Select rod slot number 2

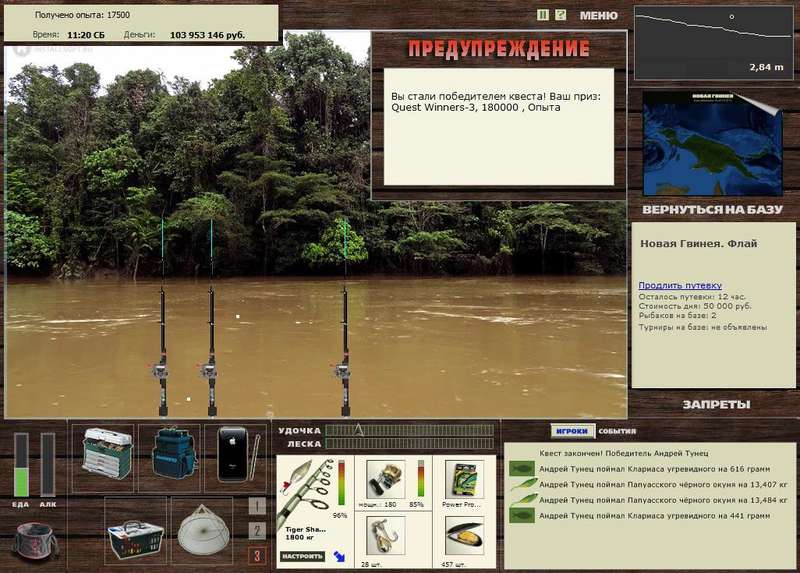tap(257, 530)
